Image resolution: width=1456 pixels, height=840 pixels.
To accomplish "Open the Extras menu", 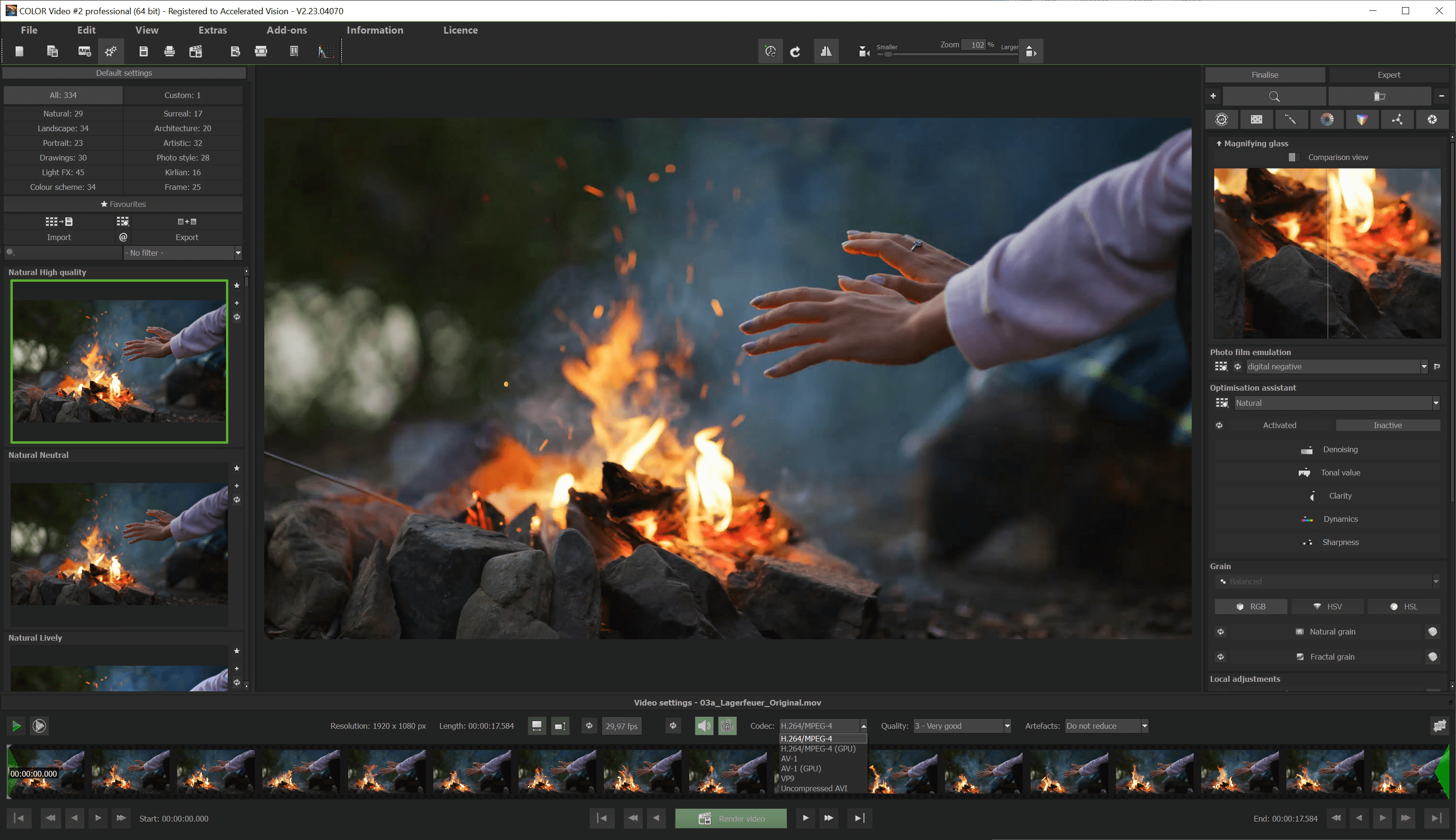I will [x=212, y=30].
